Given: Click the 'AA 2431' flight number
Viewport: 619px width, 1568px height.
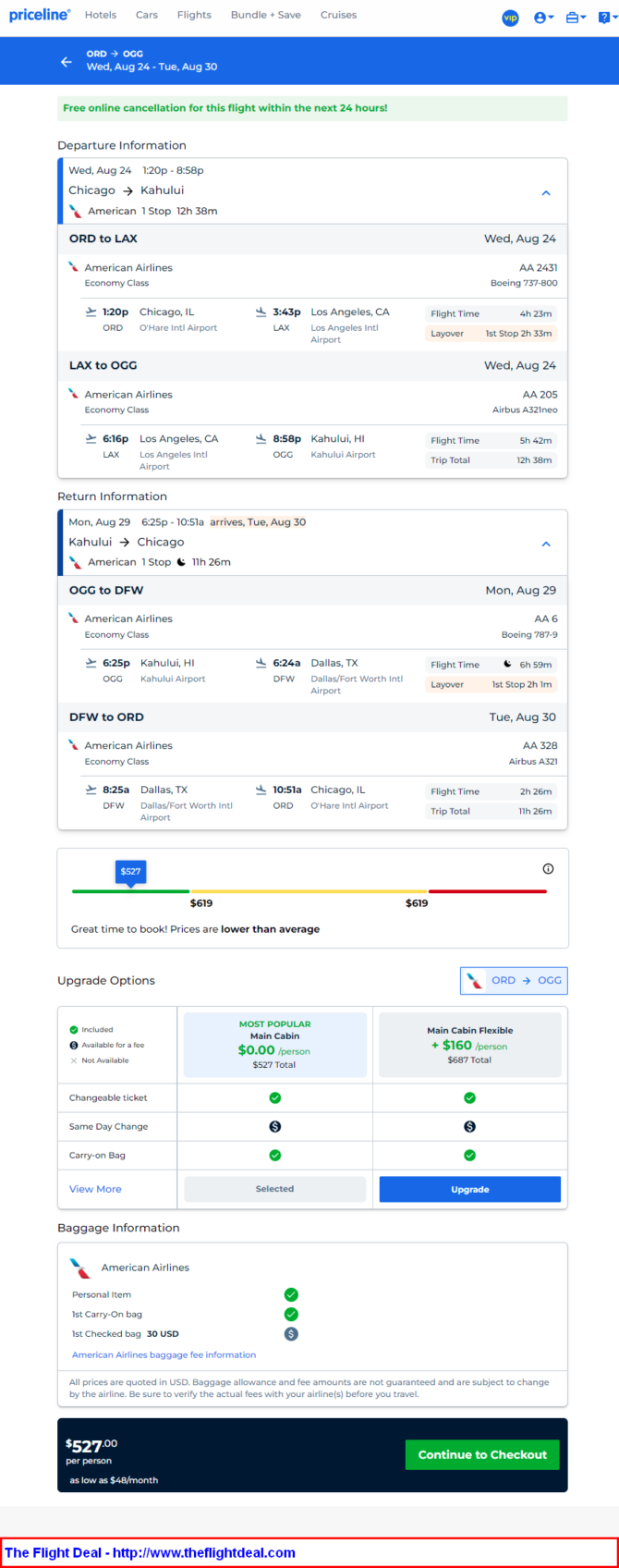Looking at the screenshot, I should tap(539, 267).
